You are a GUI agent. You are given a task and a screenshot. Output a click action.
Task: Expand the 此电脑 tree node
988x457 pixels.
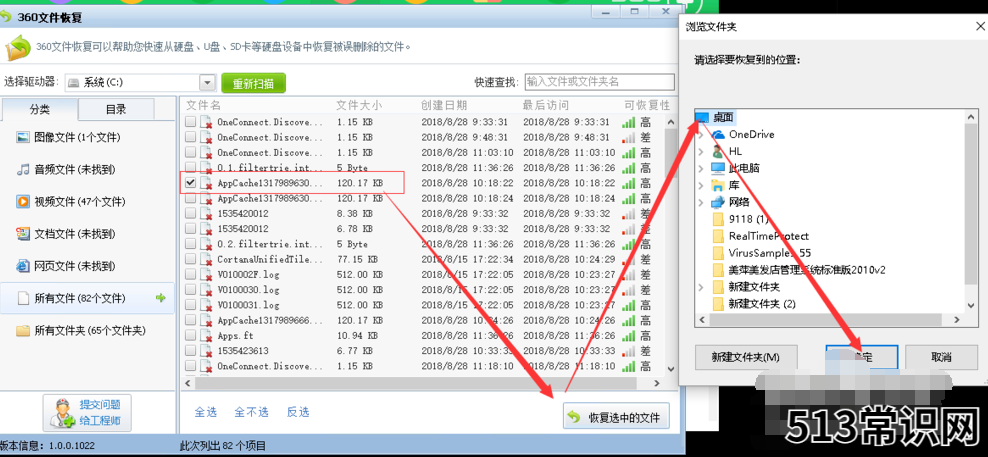(701, 168)
